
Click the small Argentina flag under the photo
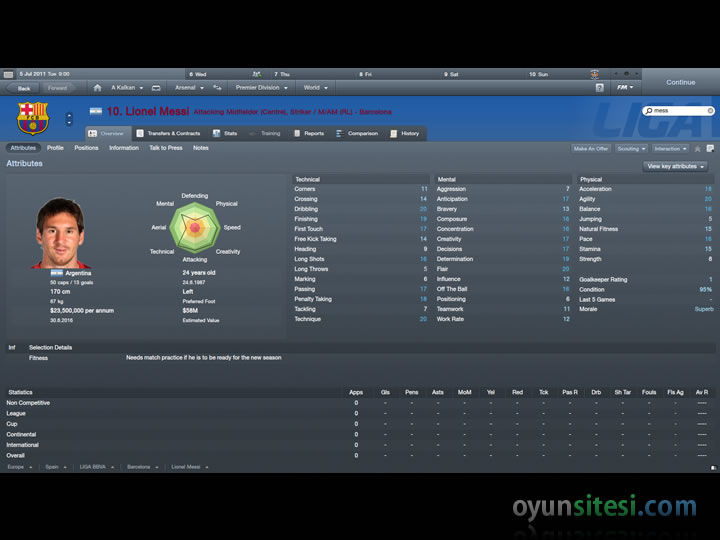click(56, 273)
